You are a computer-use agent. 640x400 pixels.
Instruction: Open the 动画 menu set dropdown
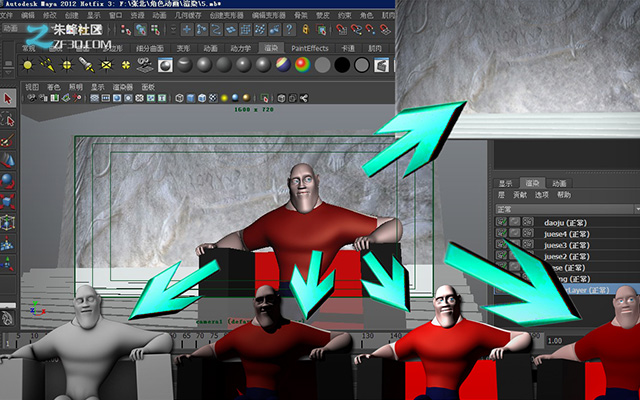(x=12, y=28)
